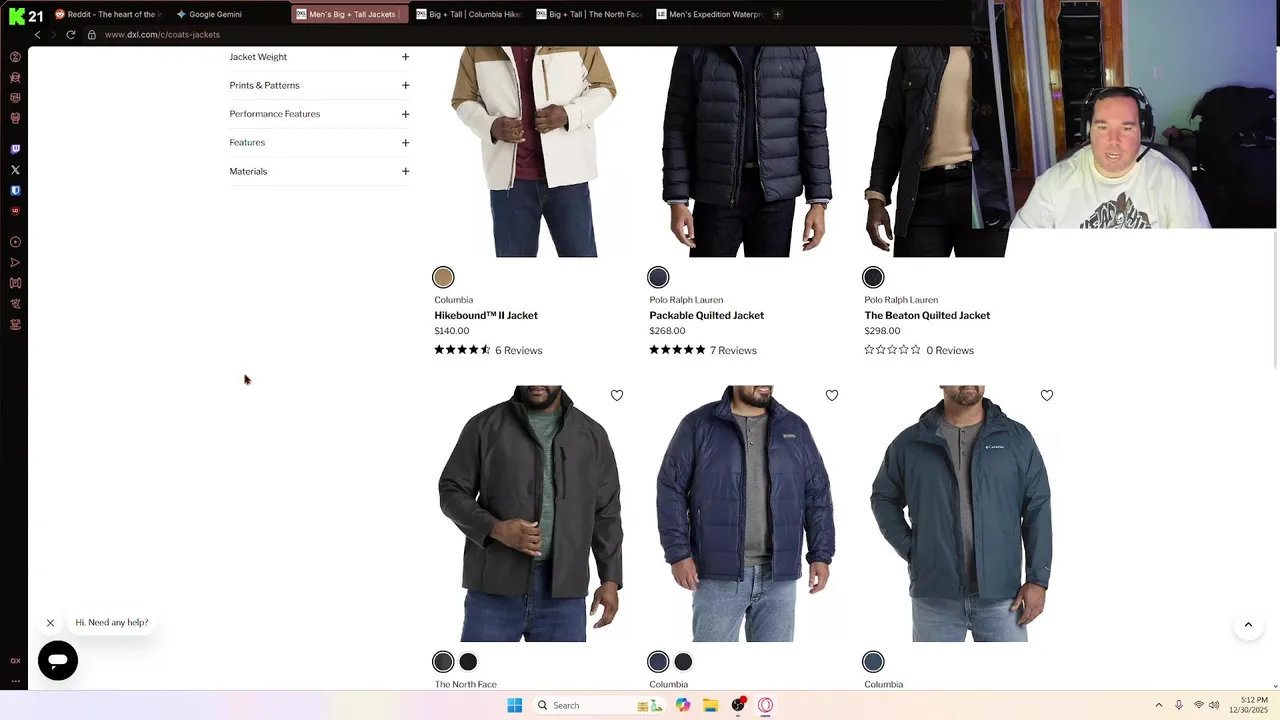Viewport: 1280px width, 720px height.
Task: Click the $268.00 price text
Action: (667, 331)
